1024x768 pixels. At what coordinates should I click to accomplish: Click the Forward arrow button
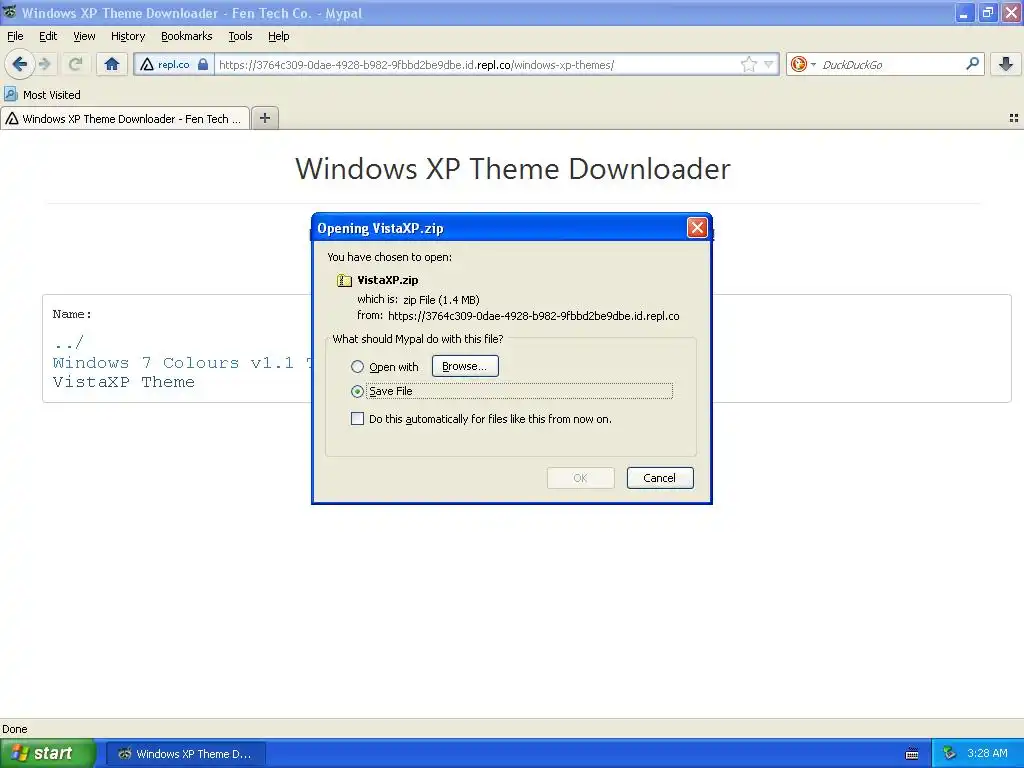(x=45, y=64)
